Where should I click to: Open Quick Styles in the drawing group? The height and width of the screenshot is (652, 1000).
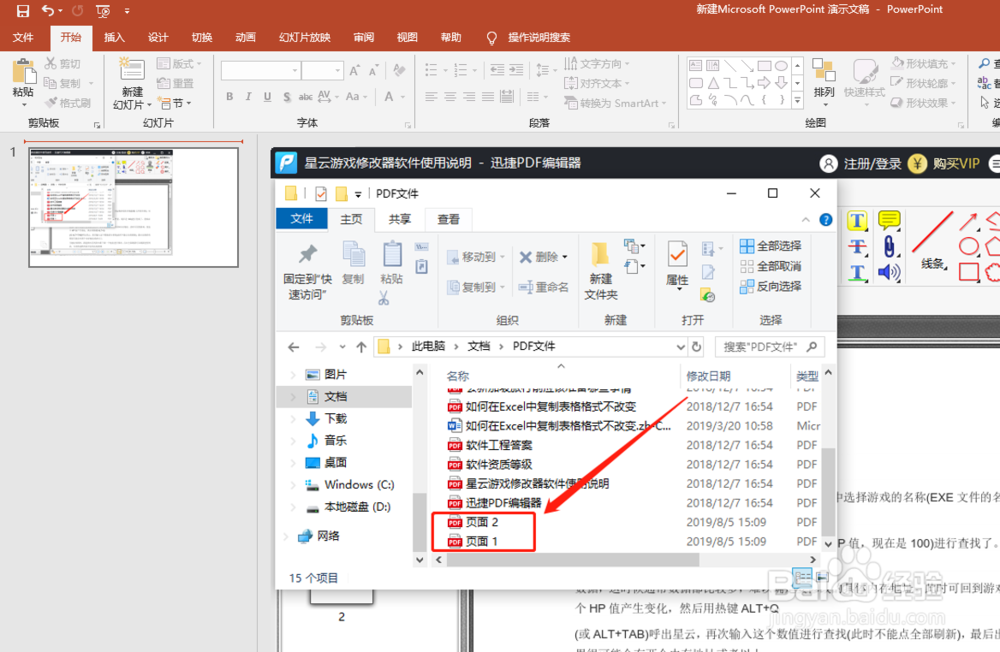click(x=865, y=78)
